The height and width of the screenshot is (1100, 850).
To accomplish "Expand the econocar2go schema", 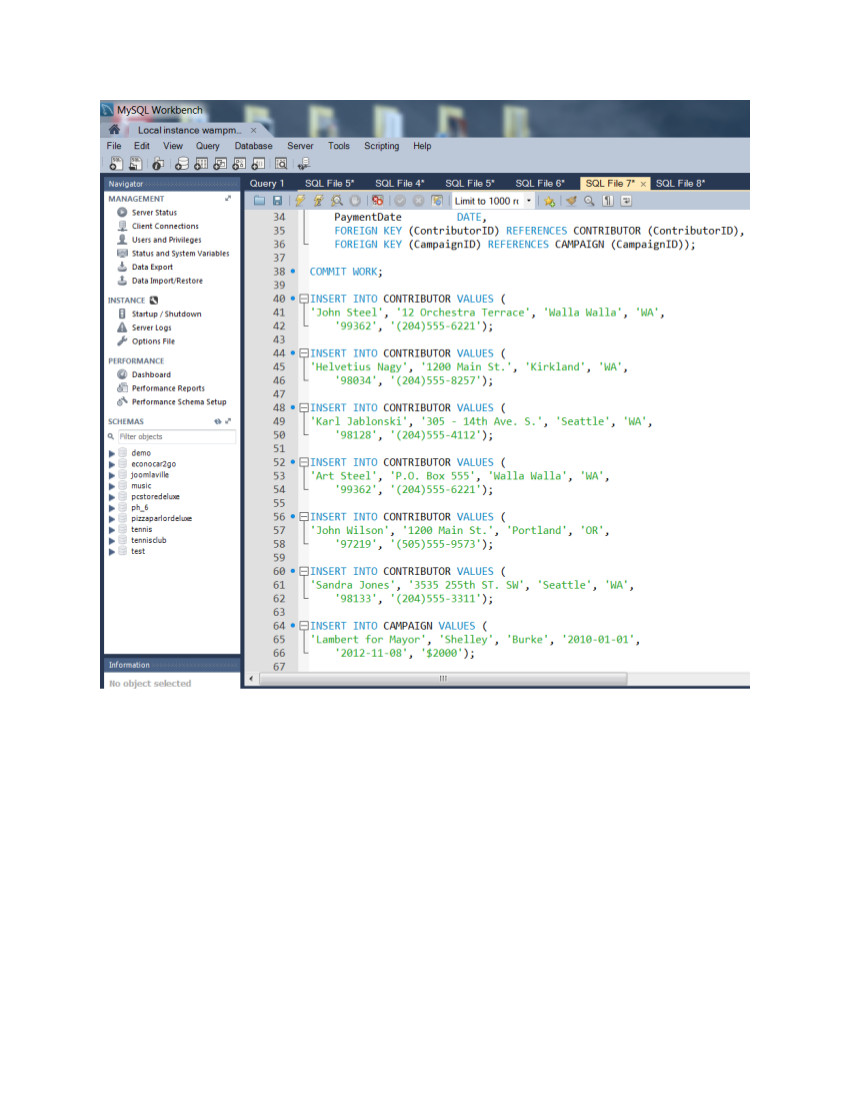I will point(112,464).
